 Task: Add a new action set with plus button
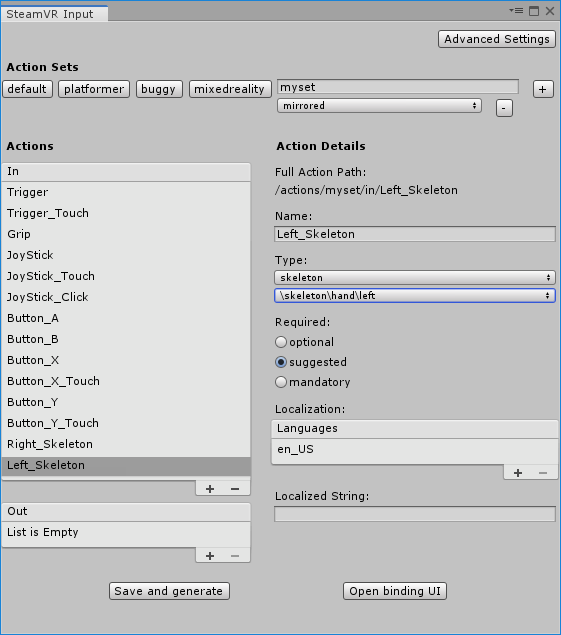543,89
